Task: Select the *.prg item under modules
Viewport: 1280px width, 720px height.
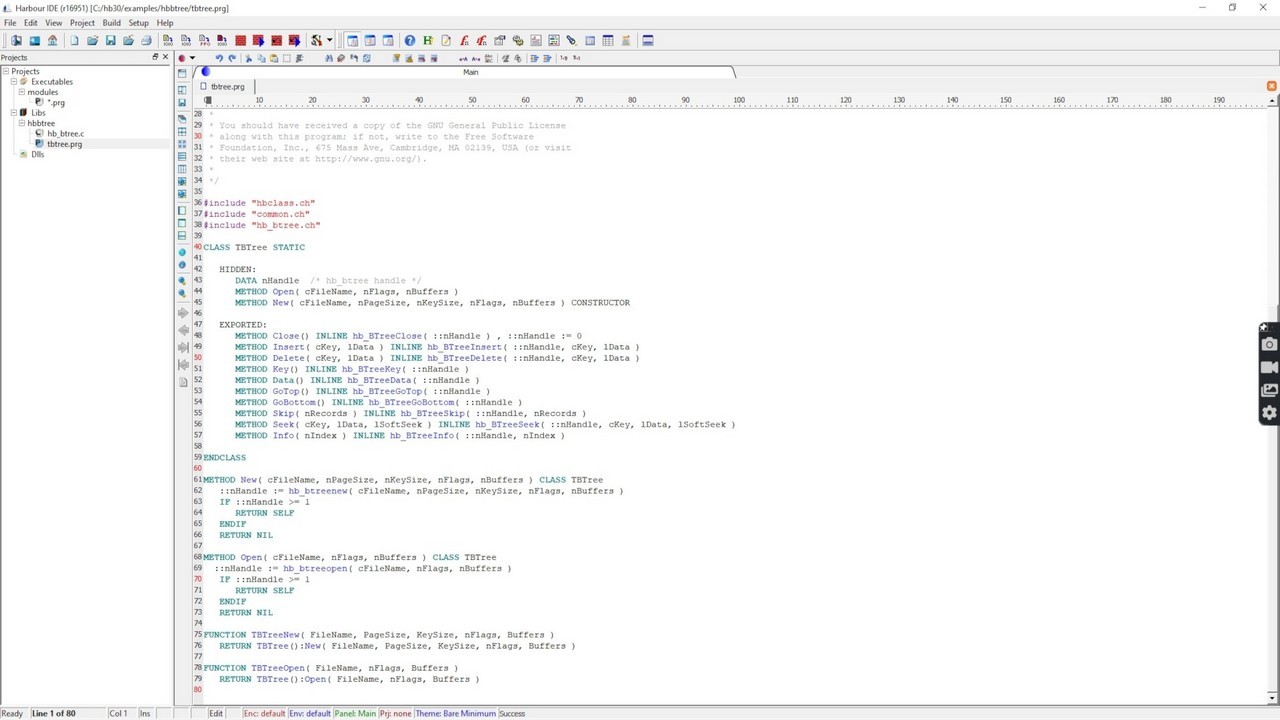Action: point(55,102)
